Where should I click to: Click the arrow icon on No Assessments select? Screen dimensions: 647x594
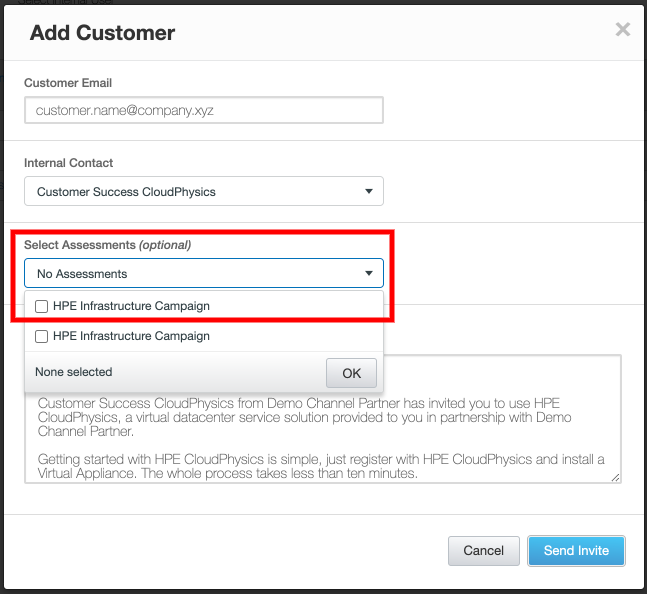pos(369,273)
